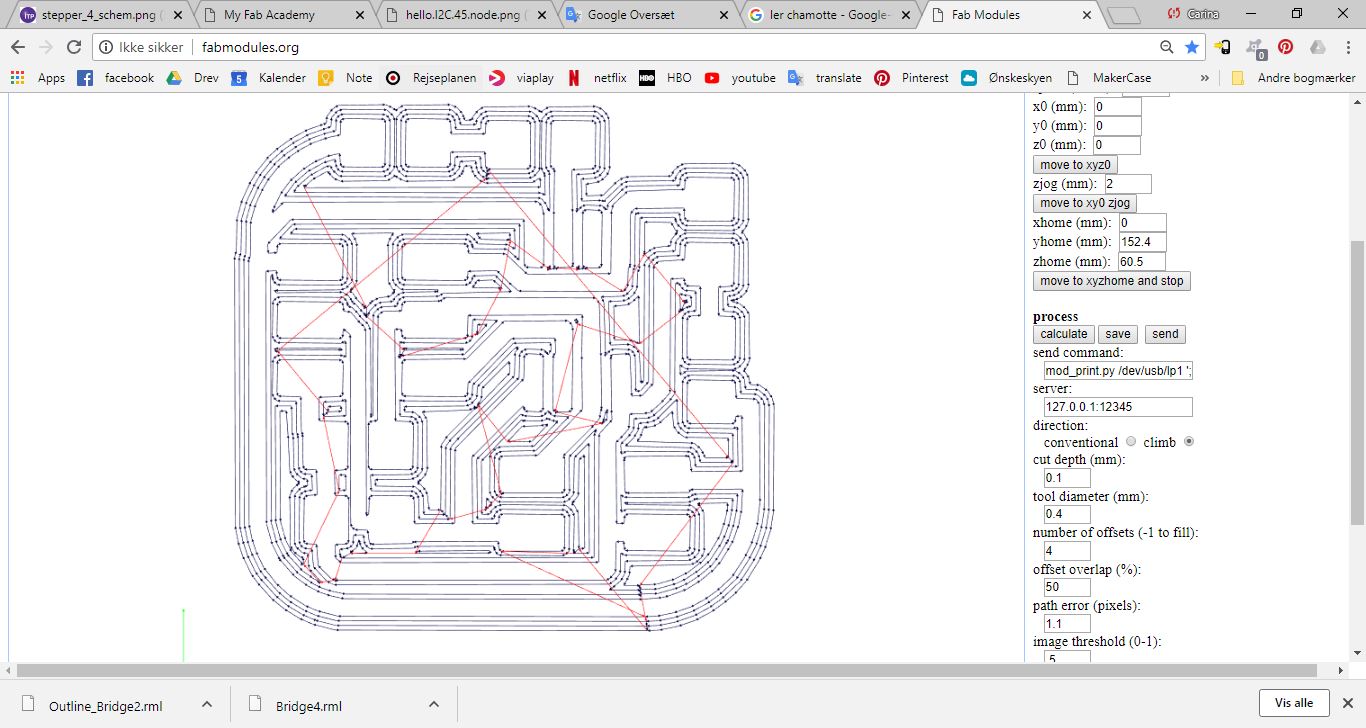1366x728 pixels.
Task: Open options arrow for Outline_Bridge2.rml download
Action: (x=207, y=704)
